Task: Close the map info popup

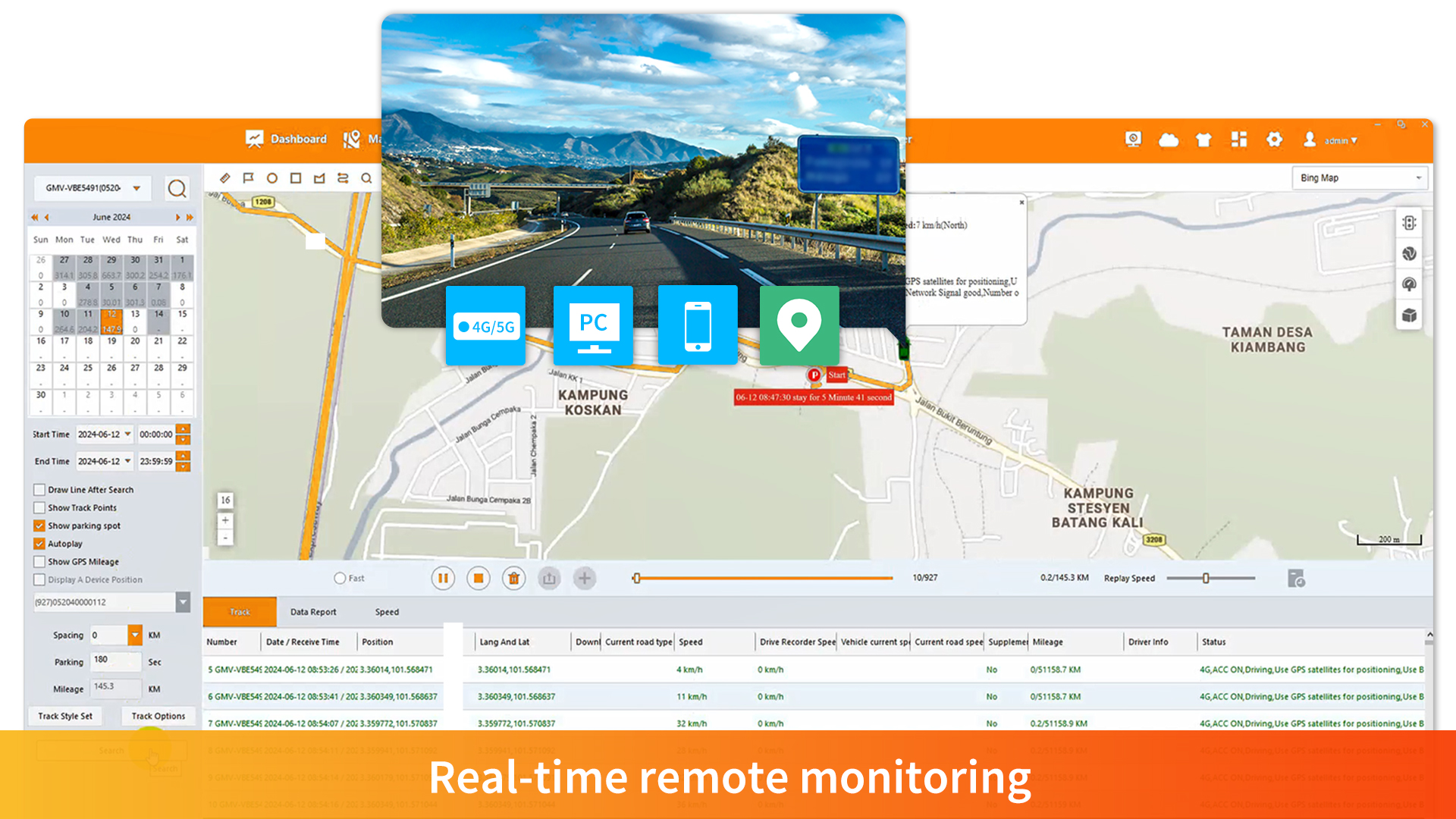Action: coord(1021,202)
